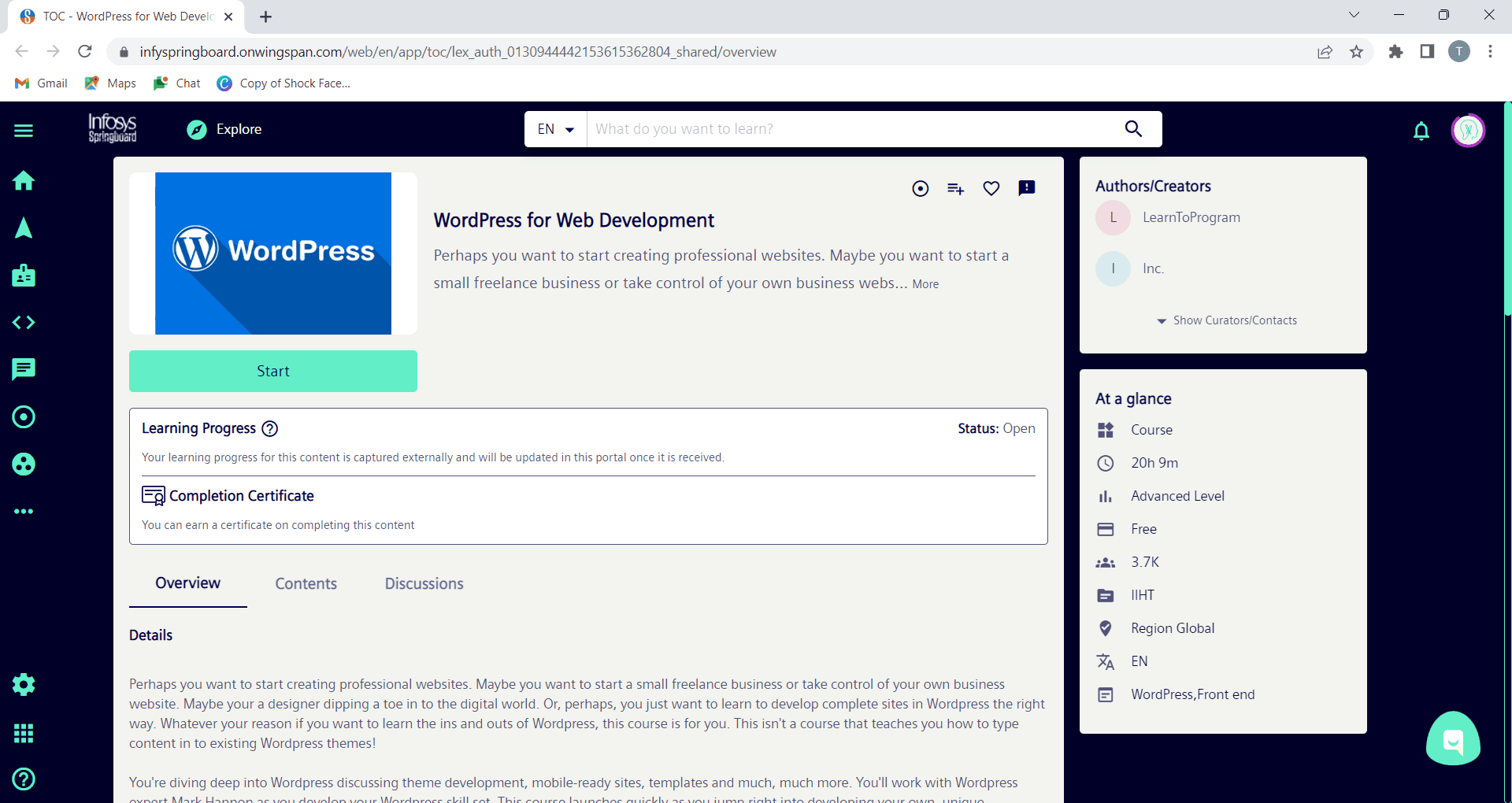Image resolution: width=1512 pixels, height=803 pixels.
Task: Open the goals target icon in sidebar
Action: (x=24, y=416)
